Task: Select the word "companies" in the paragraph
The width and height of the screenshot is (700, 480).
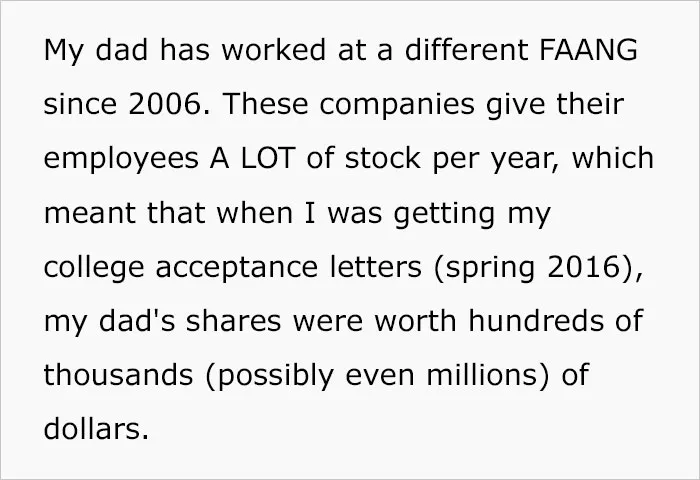Action: click(397, 106)
